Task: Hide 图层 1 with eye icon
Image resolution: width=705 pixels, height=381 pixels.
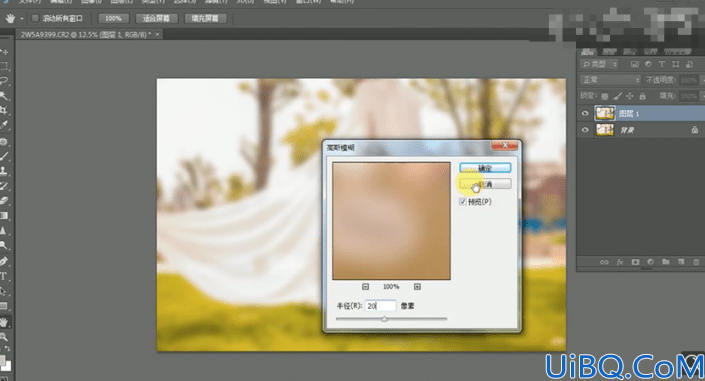Action: 585,113
